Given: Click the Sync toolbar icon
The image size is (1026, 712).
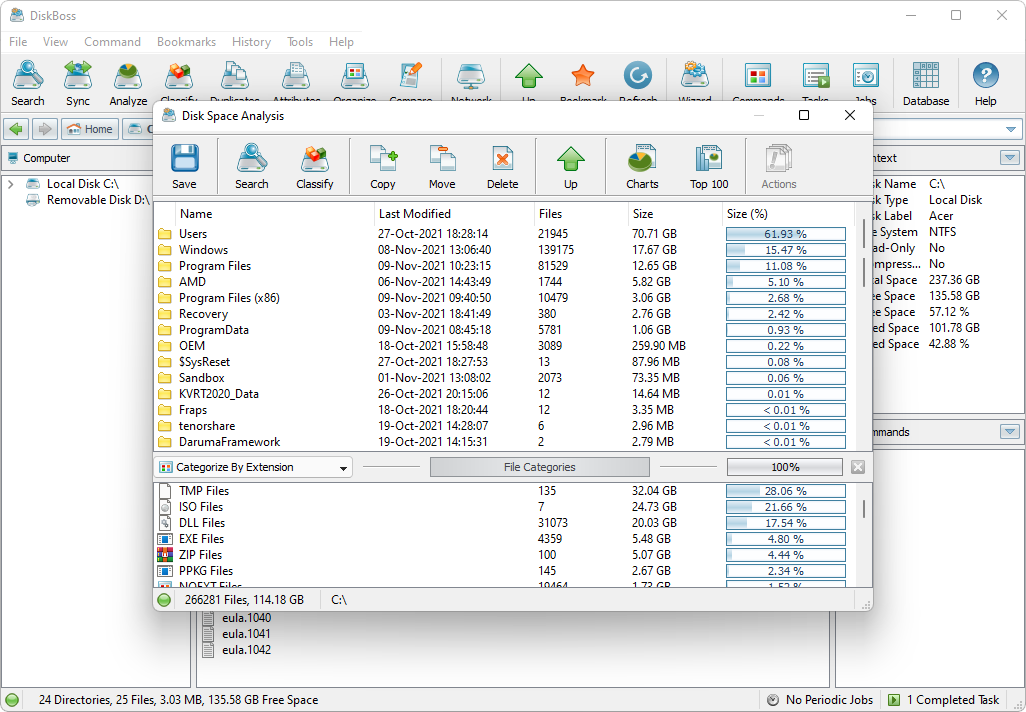Looking at the screenshot, I should (78, 83).
